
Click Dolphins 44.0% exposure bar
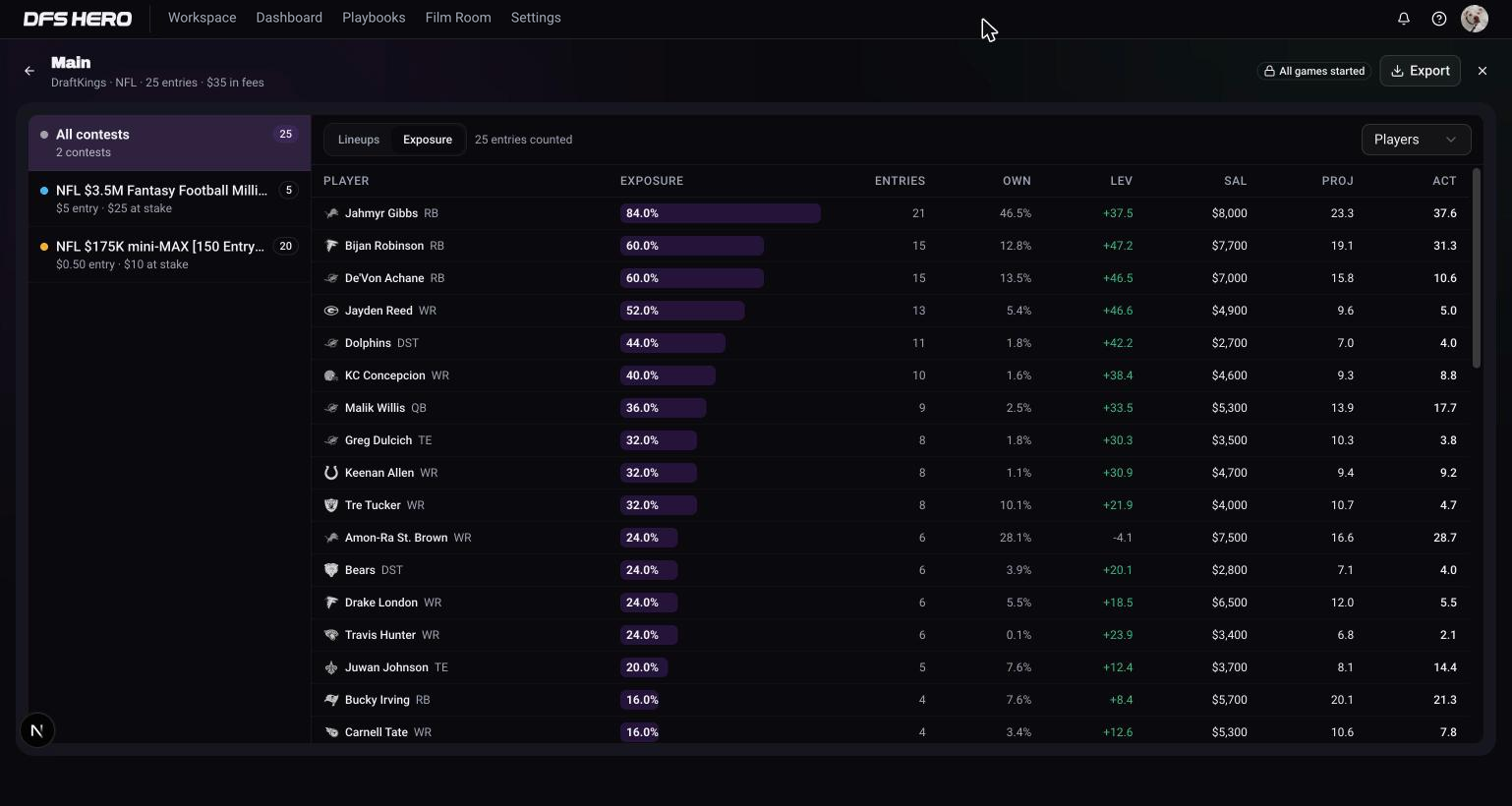[x=672, y=343]
